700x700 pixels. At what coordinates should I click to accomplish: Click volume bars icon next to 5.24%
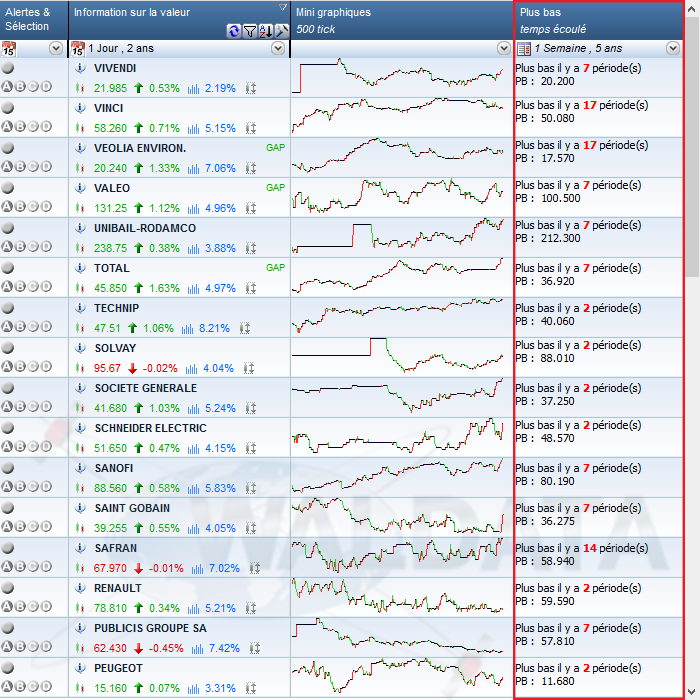[193, 408]
